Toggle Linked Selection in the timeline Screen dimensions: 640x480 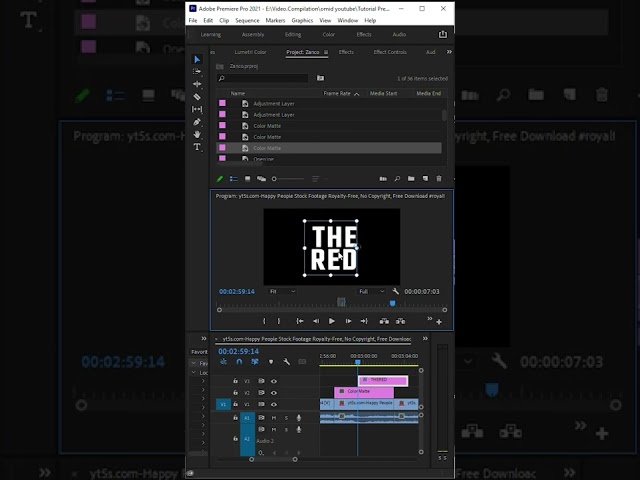[x=255, y=362]
